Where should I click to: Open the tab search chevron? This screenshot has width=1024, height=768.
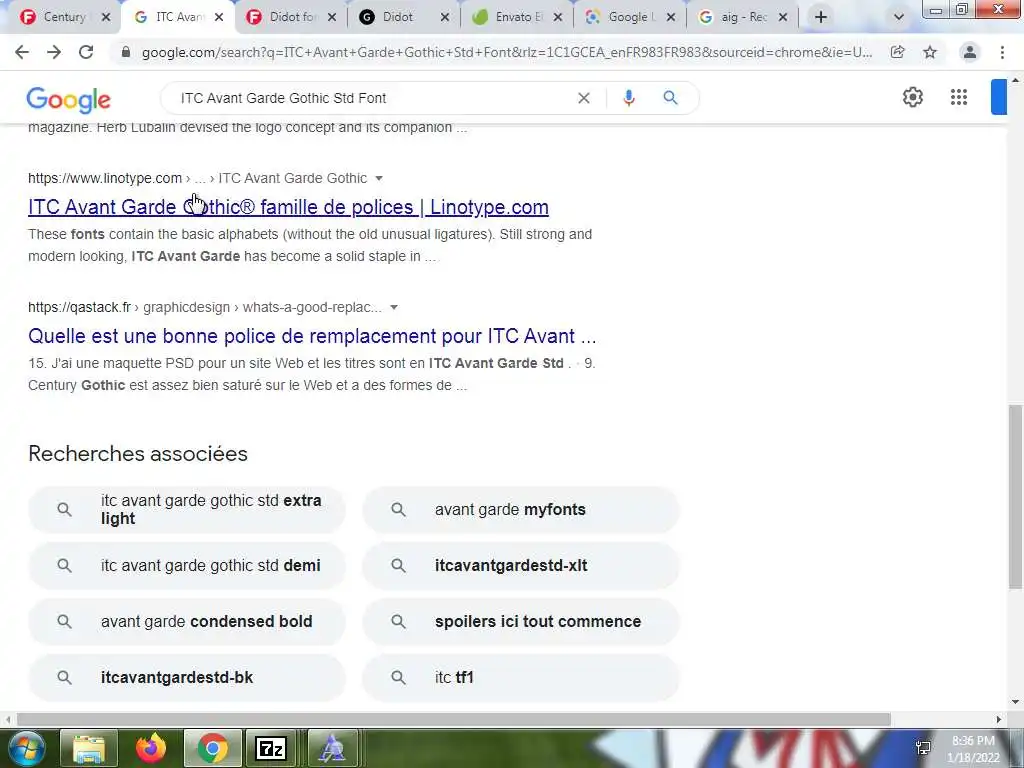899,17
